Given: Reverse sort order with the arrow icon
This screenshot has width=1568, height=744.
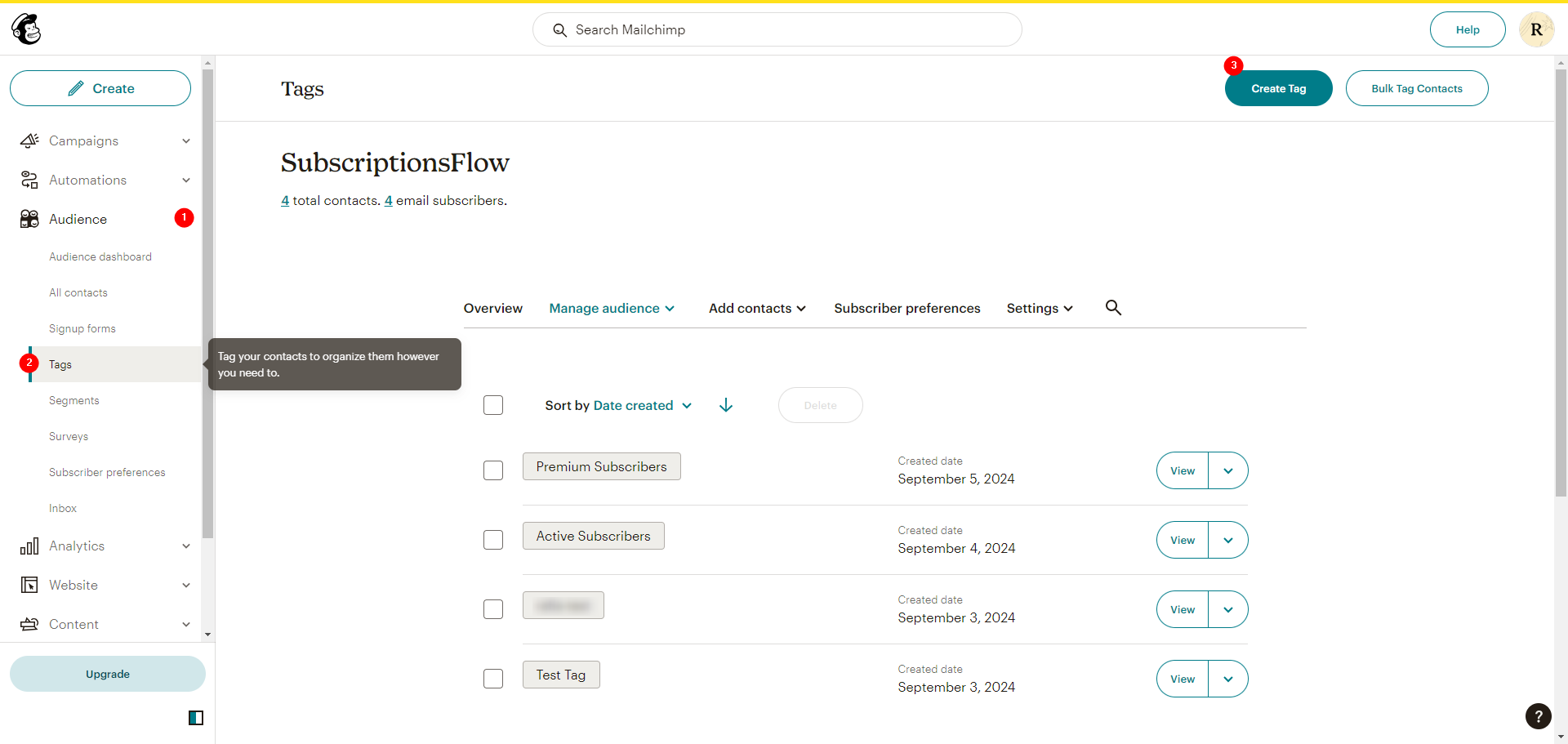Looking at the screenshot, I should coord(726,405).
